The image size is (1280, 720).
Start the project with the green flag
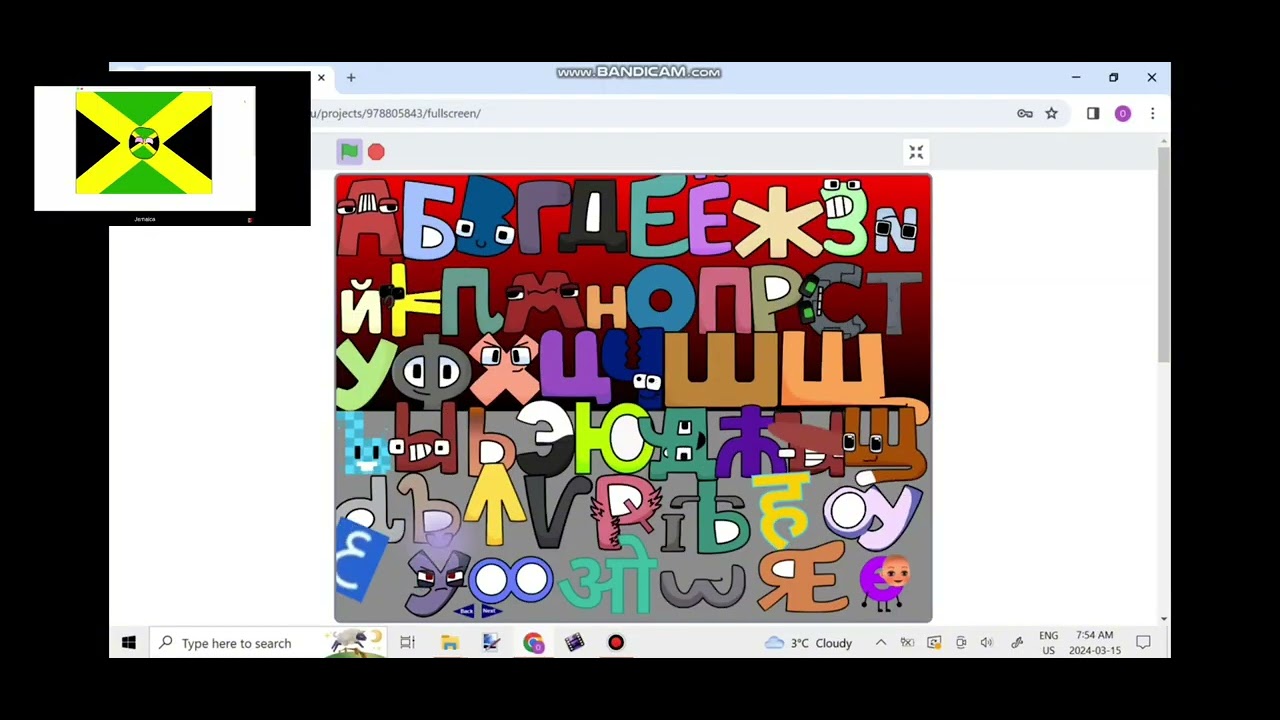tap(349, 151)
